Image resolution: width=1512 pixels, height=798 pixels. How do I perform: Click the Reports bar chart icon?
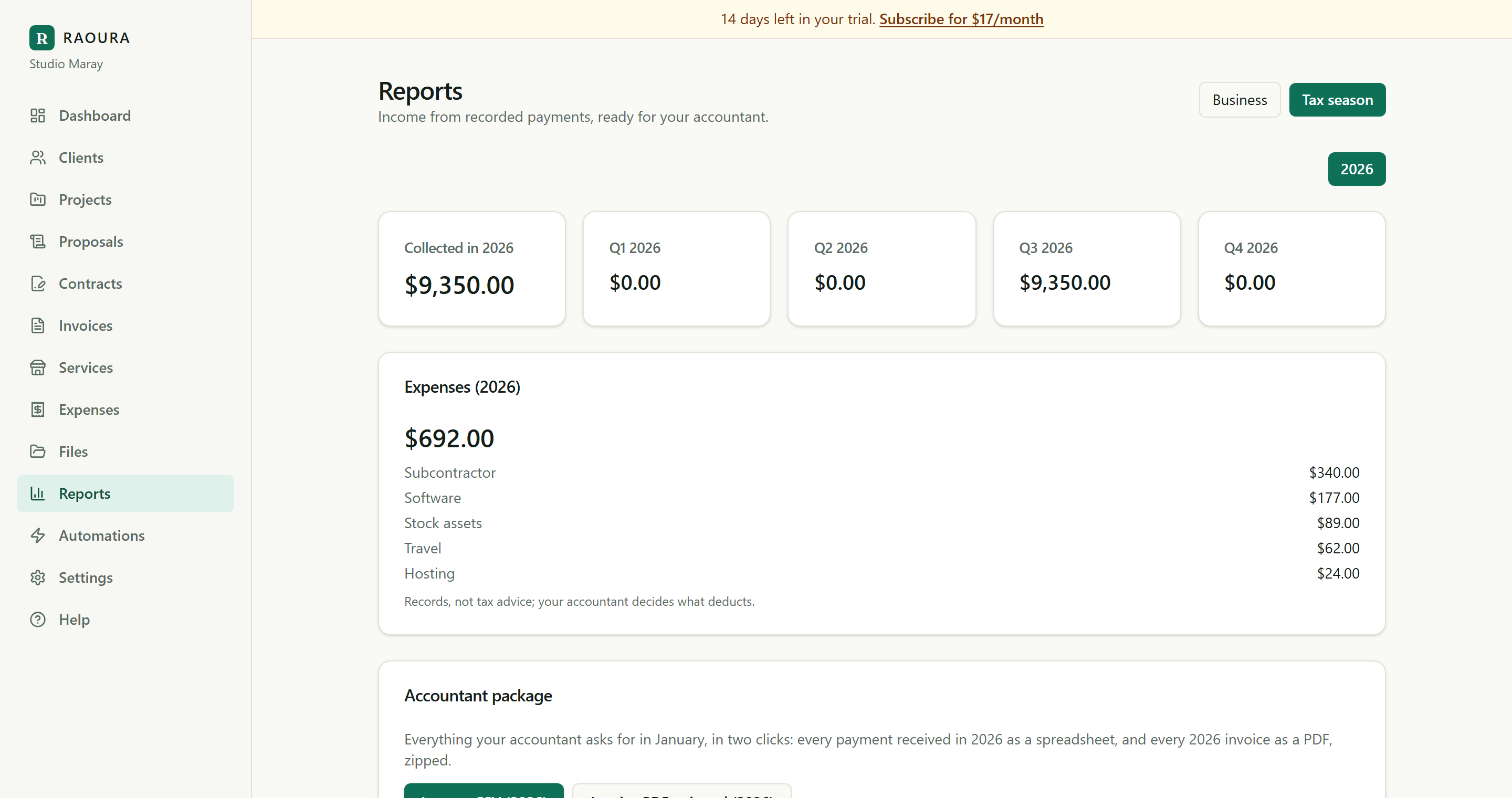click(x=38, y=493)
